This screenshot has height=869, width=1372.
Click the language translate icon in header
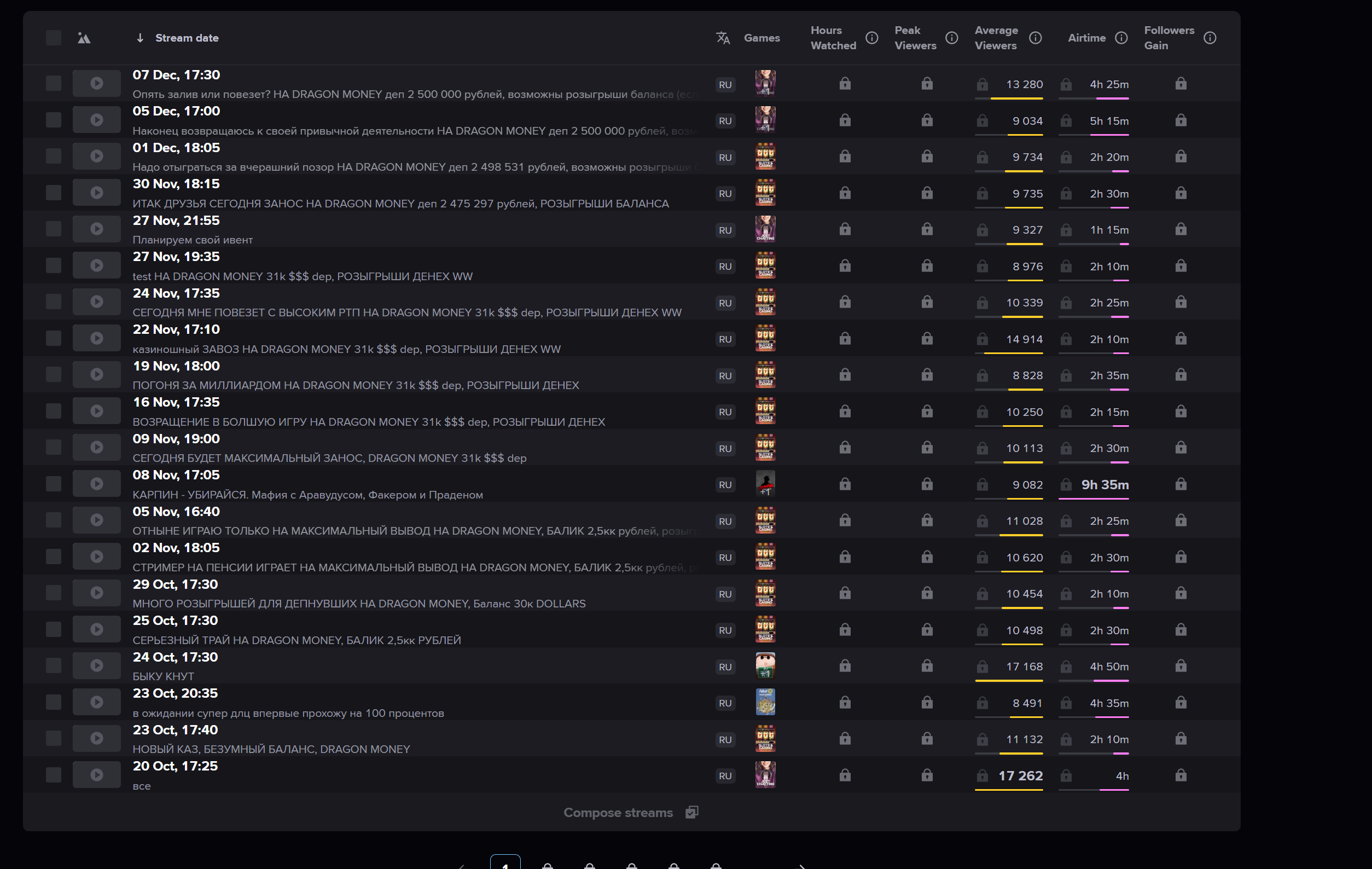(723, 38)
